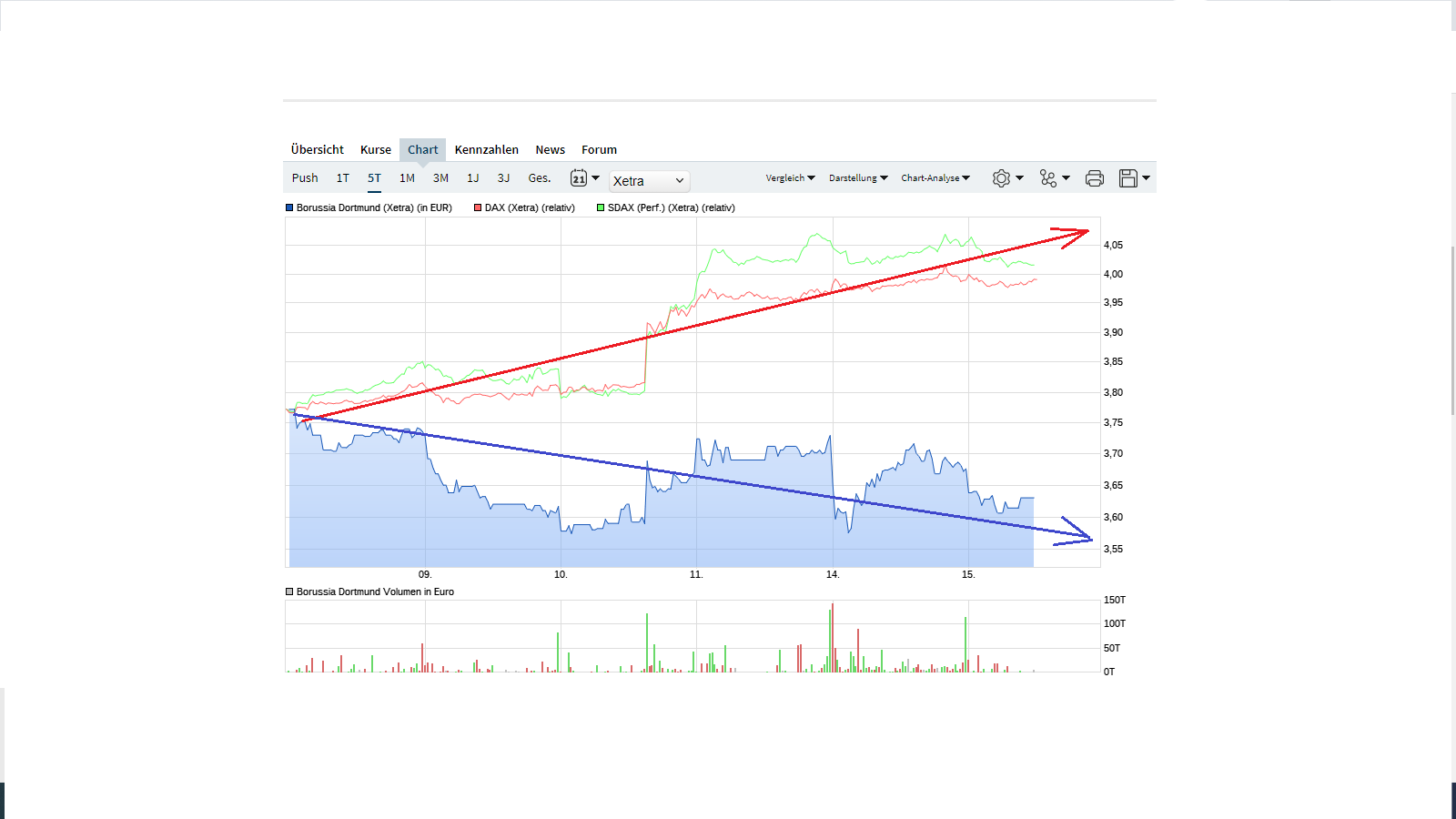
Task: Click the blue Borussia Dortmund legend swatch
Action: [x=289, y=207]
